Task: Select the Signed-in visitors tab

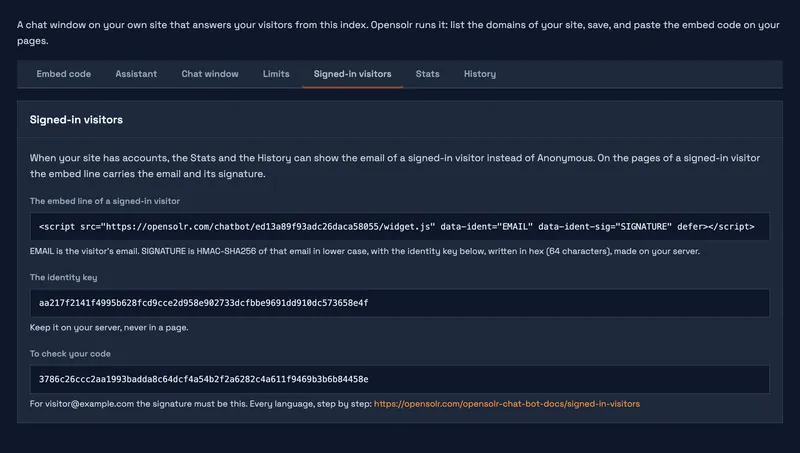Action: [353, 74]
